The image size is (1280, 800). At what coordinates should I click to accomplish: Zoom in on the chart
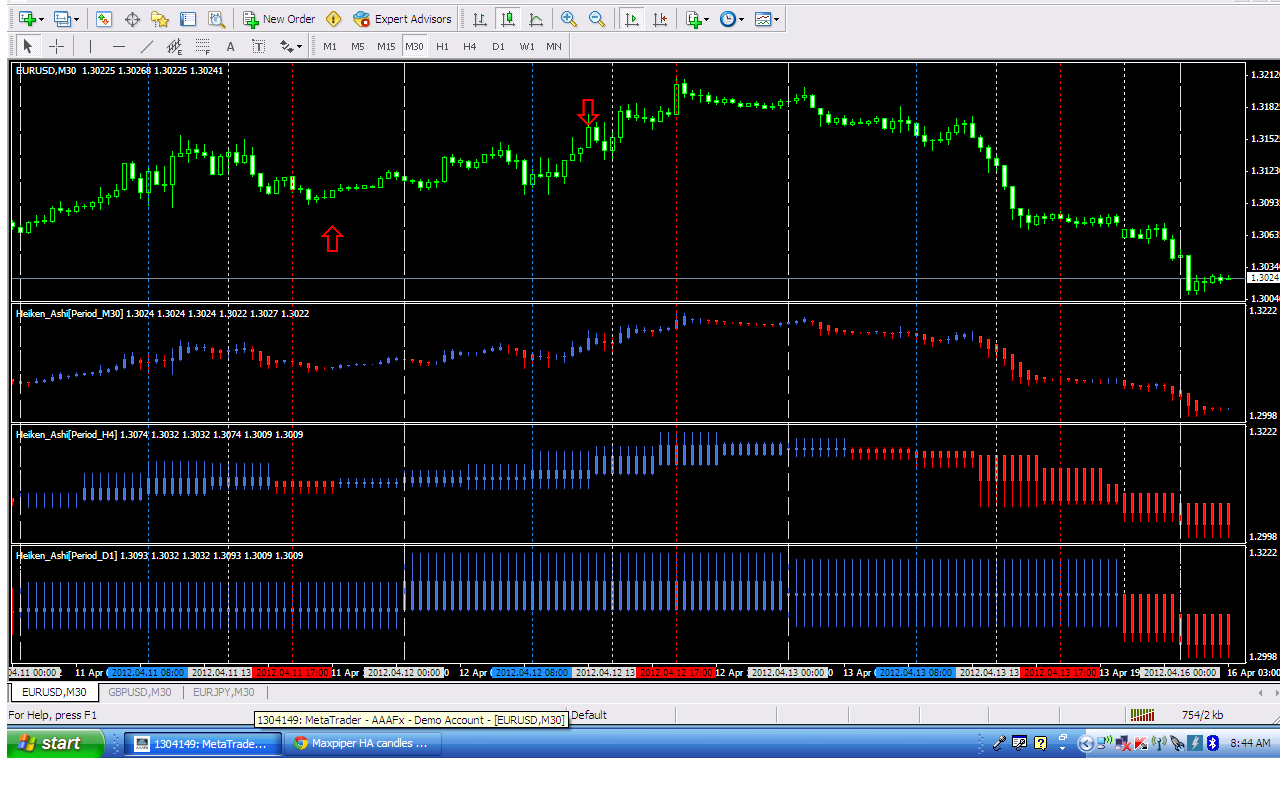click(569, 19)
